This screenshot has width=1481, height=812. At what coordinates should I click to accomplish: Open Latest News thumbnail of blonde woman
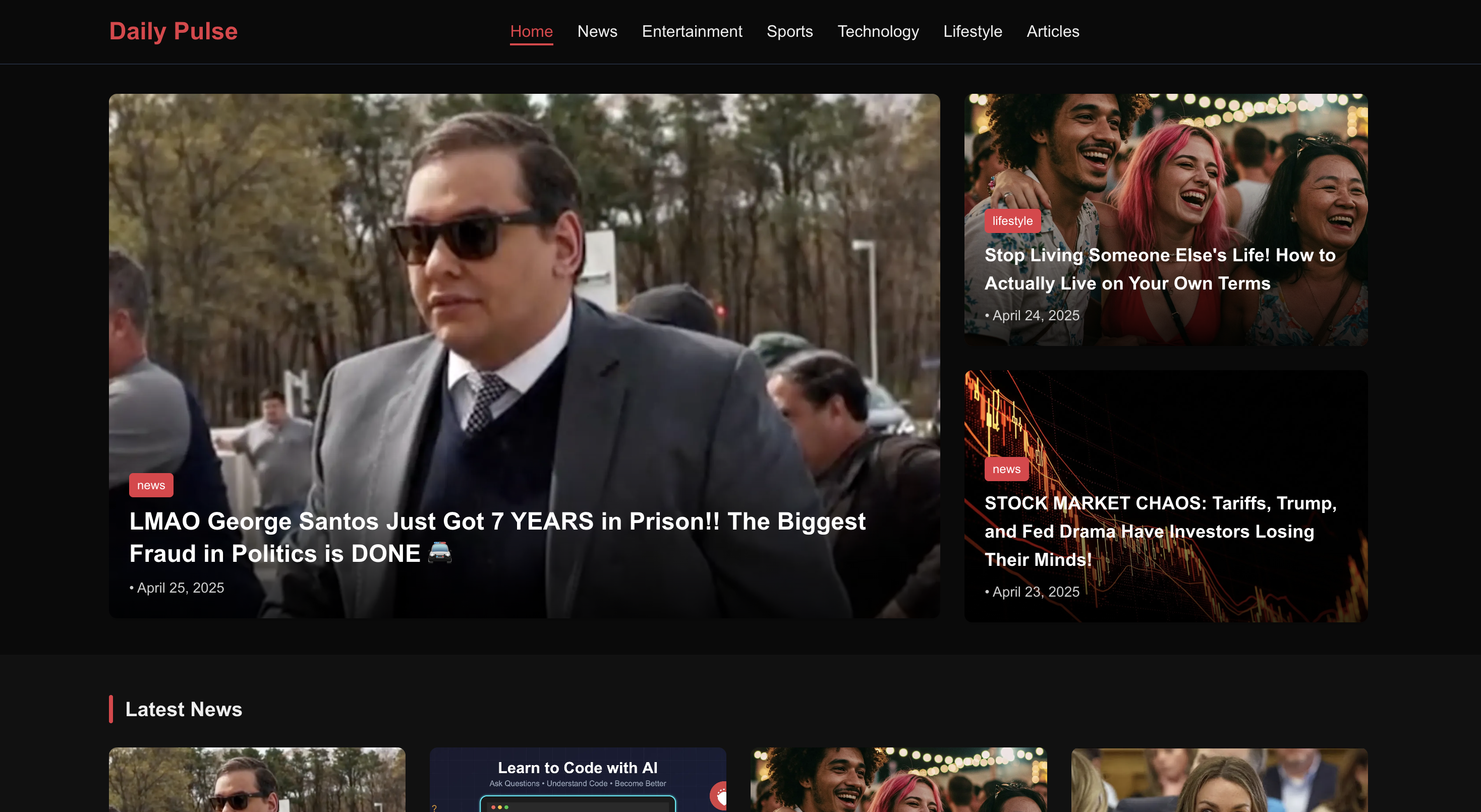tap(1219, 780)
